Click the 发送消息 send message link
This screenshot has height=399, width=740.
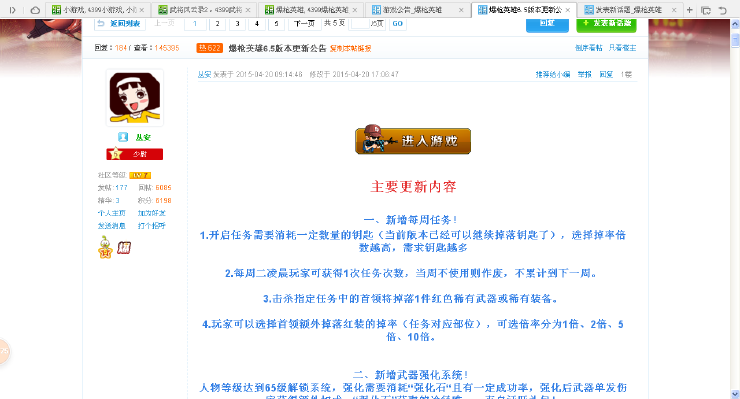[x=111, y=226]
